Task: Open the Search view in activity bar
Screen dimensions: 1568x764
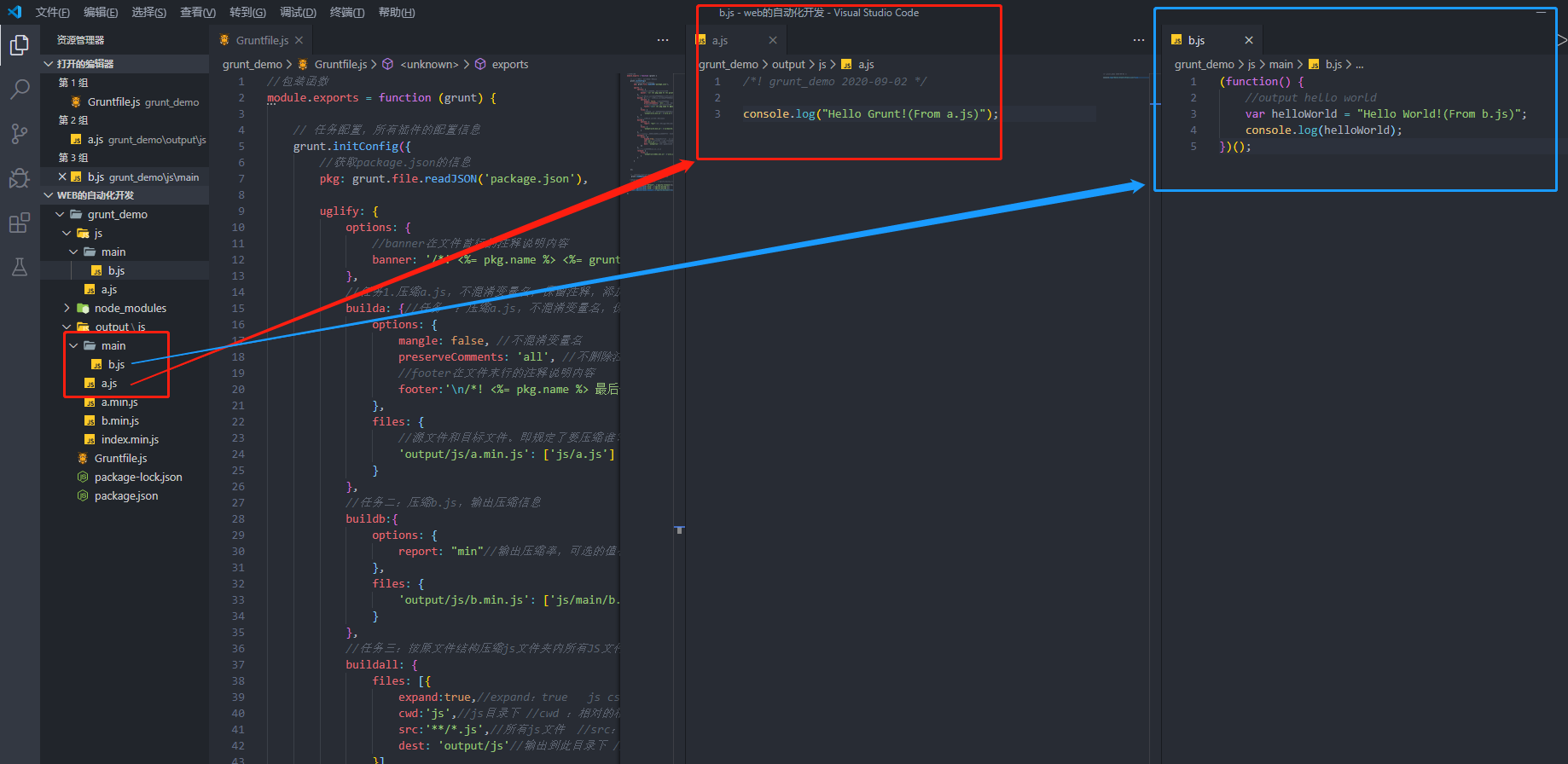Action: point(20,90)
